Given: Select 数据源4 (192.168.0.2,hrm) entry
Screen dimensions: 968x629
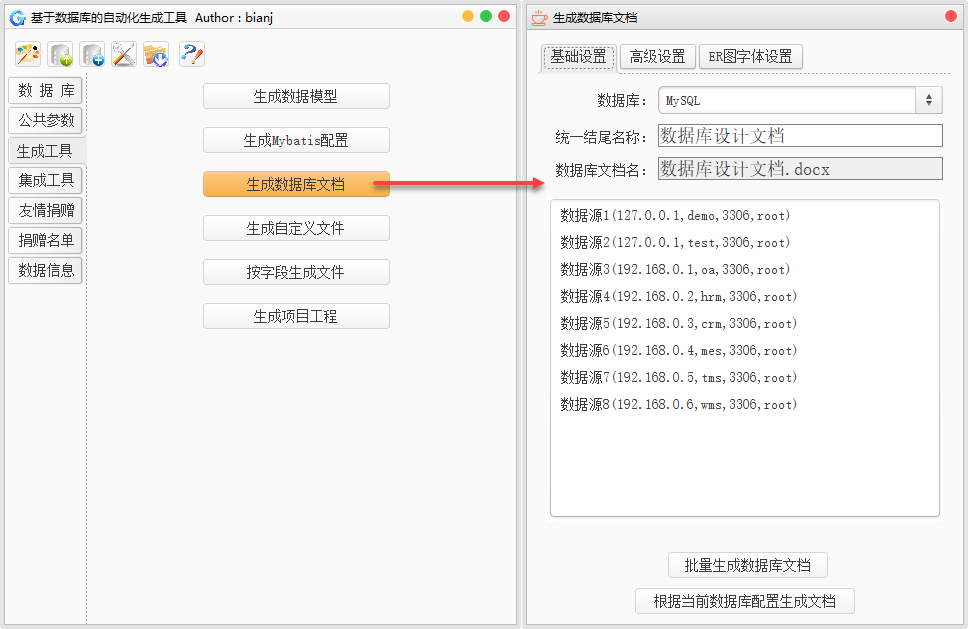Looking at the screenshot, I should point(678,297).
